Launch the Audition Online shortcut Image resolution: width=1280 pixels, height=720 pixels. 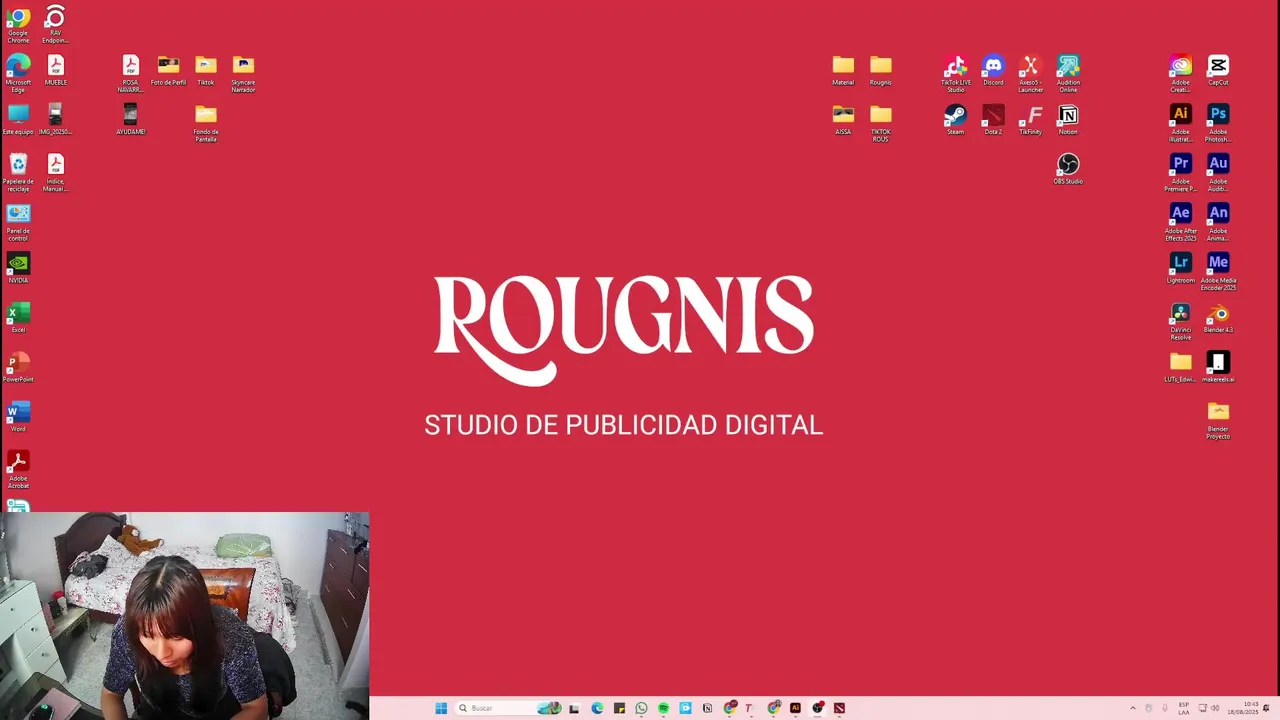(x=1068, y=73)
